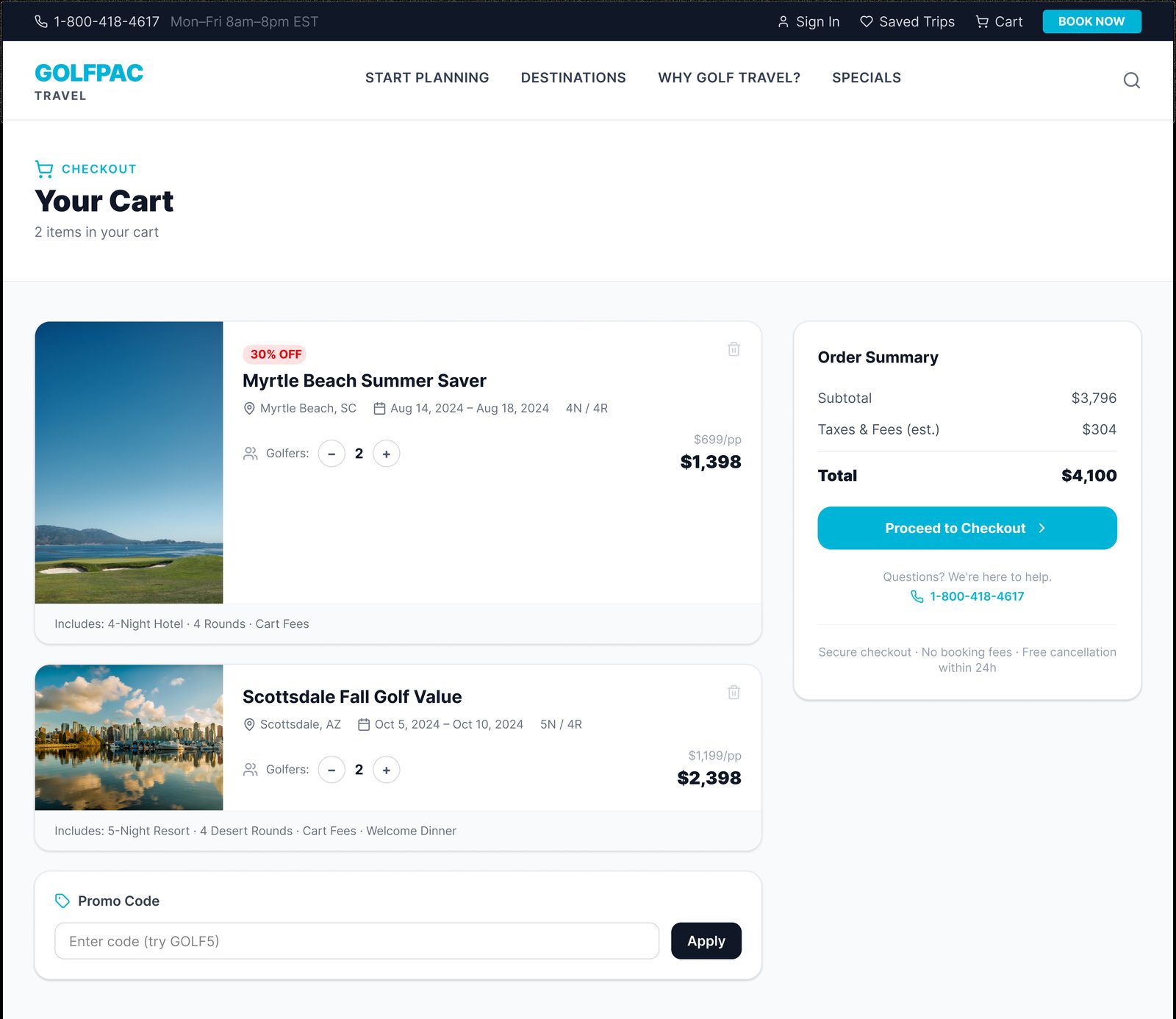Click the location pin beside Myrtle Beach, SC
The image size is (1176, 1019).
click(249, 408)
